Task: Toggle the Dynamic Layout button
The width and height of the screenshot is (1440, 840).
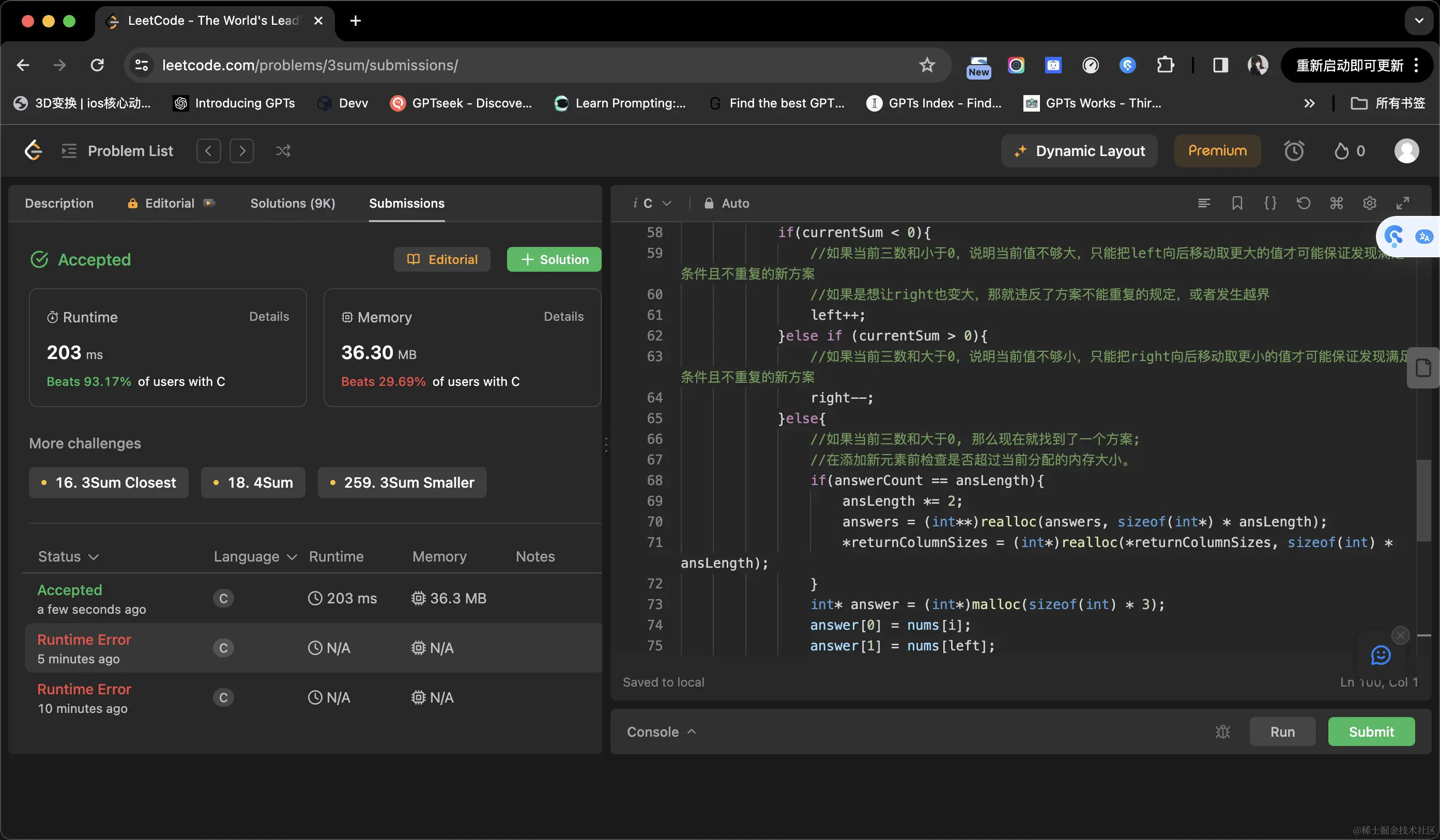Action: click(1079, 151)
